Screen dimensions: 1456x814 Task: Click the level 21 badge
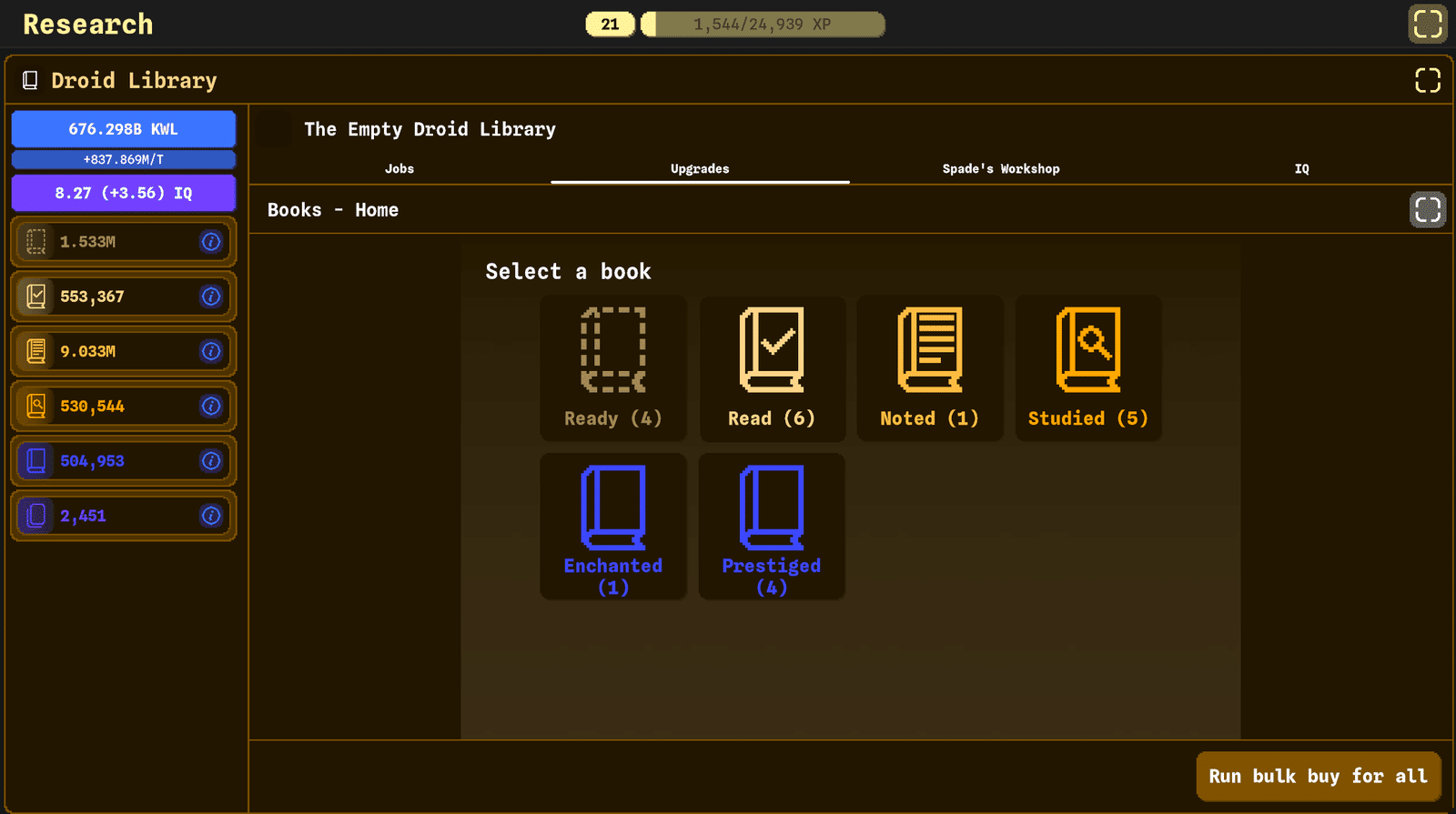click(610, 25)
